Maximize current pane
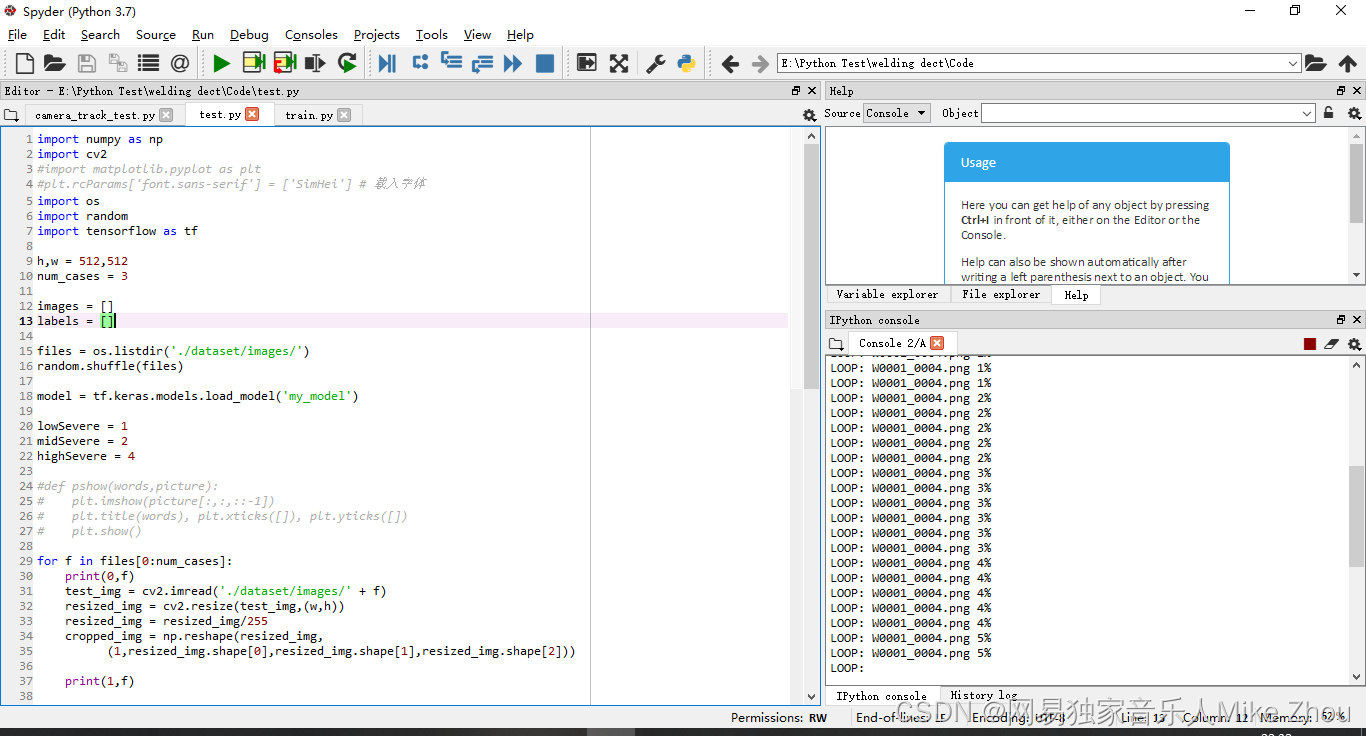 point(587,63)
